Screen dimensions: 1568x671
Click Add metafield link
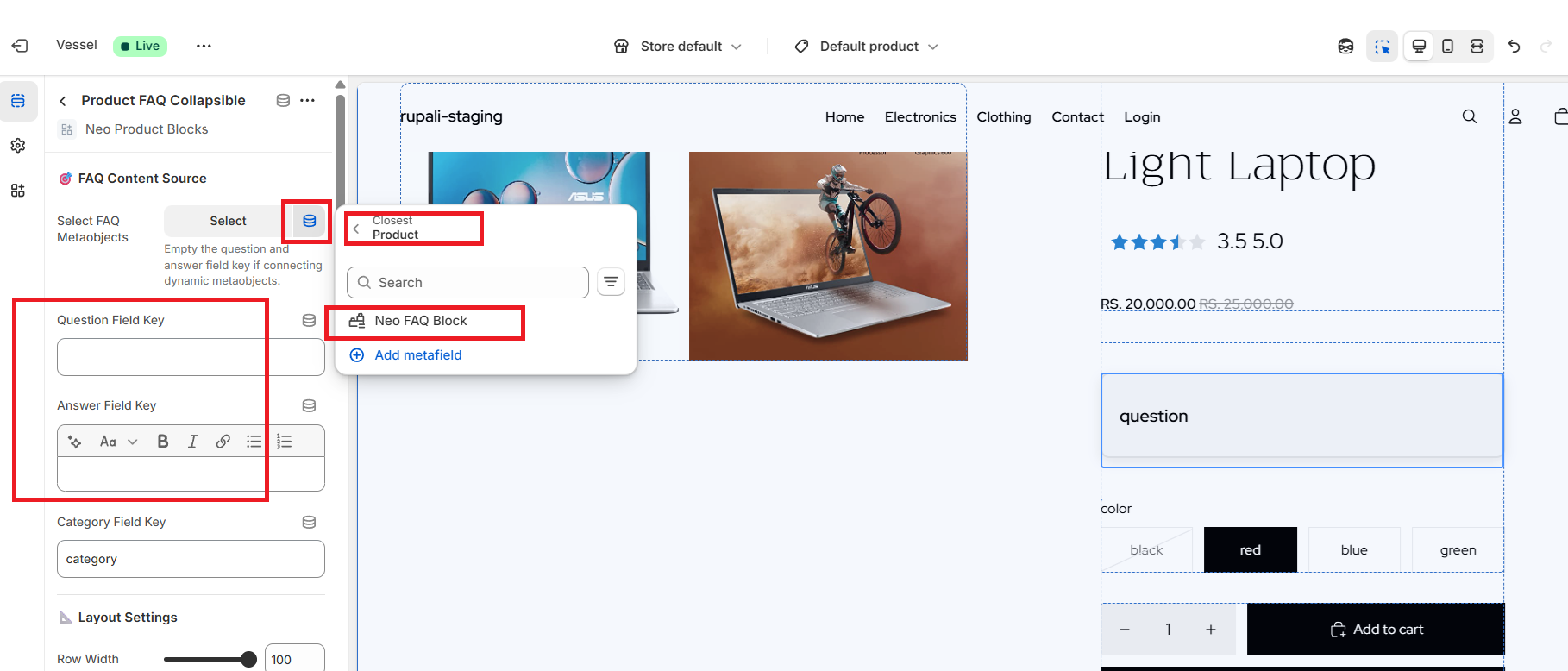(x=418, y=355)
